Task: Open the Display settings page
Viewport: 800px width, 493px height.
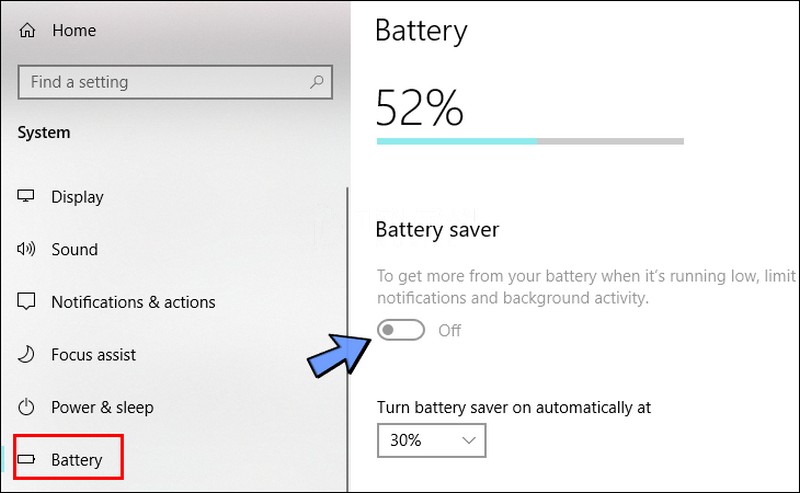Action: 77,197
